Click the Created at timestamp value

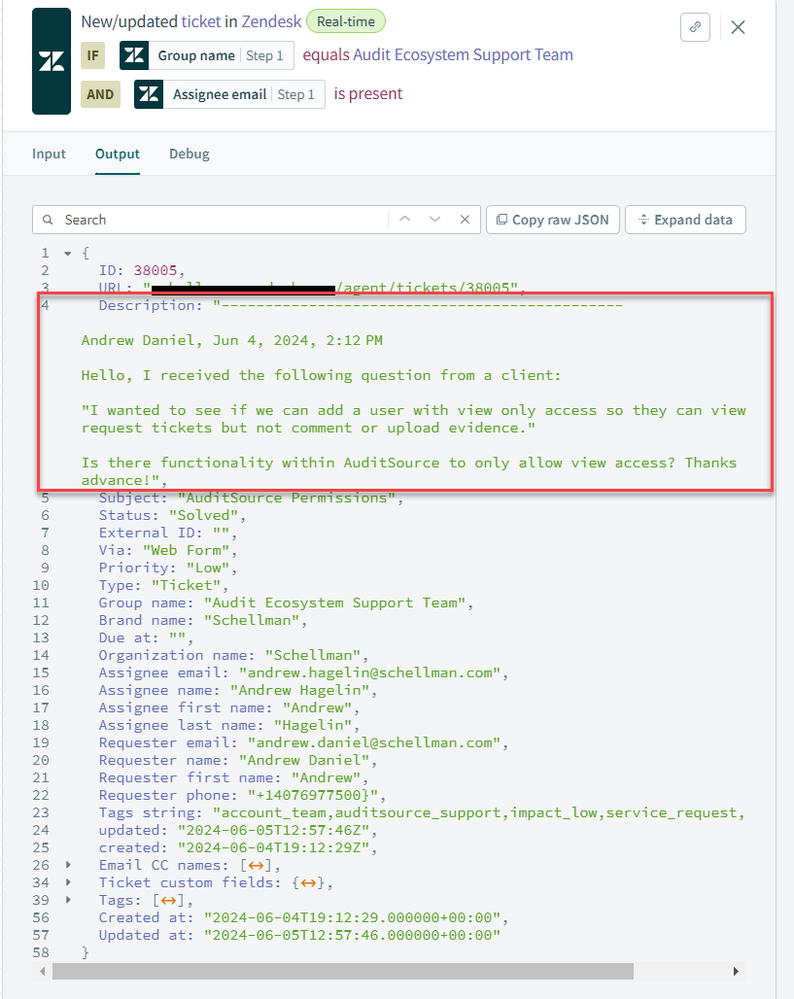[352, 917]
